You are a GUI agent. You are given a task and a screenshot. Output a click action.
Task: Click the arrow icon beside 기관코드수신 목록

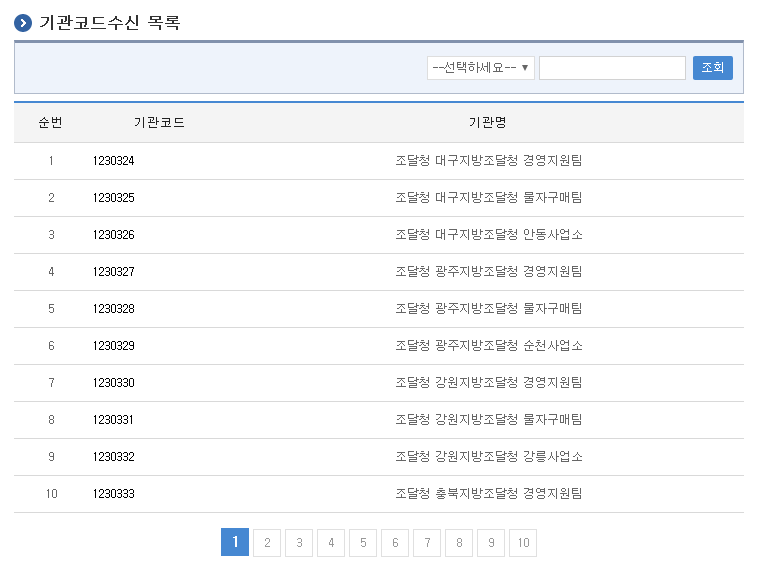23,23
